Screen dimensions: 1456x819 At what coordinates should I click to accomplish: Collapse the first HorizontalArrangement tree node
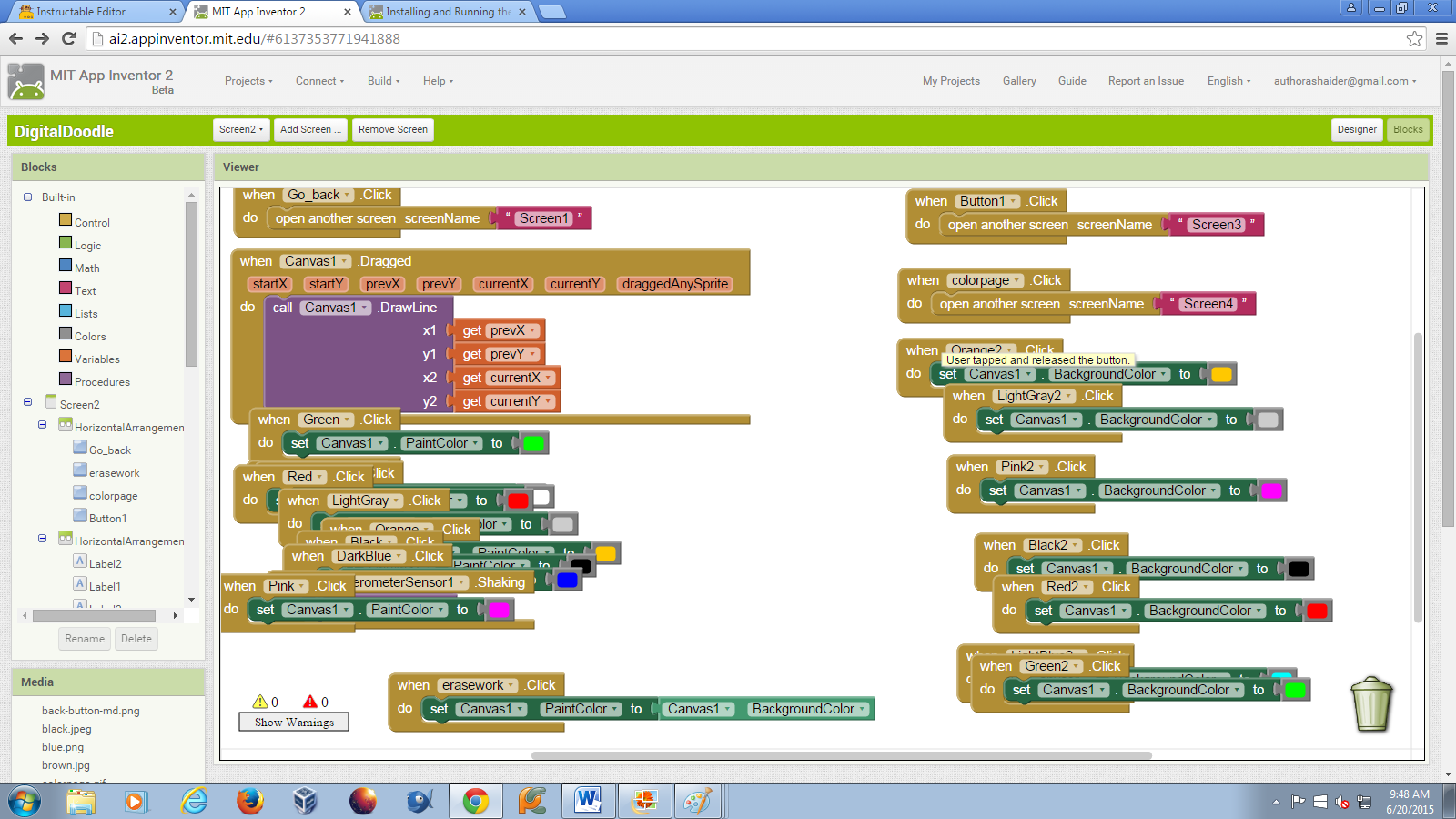tap(42, 424)
